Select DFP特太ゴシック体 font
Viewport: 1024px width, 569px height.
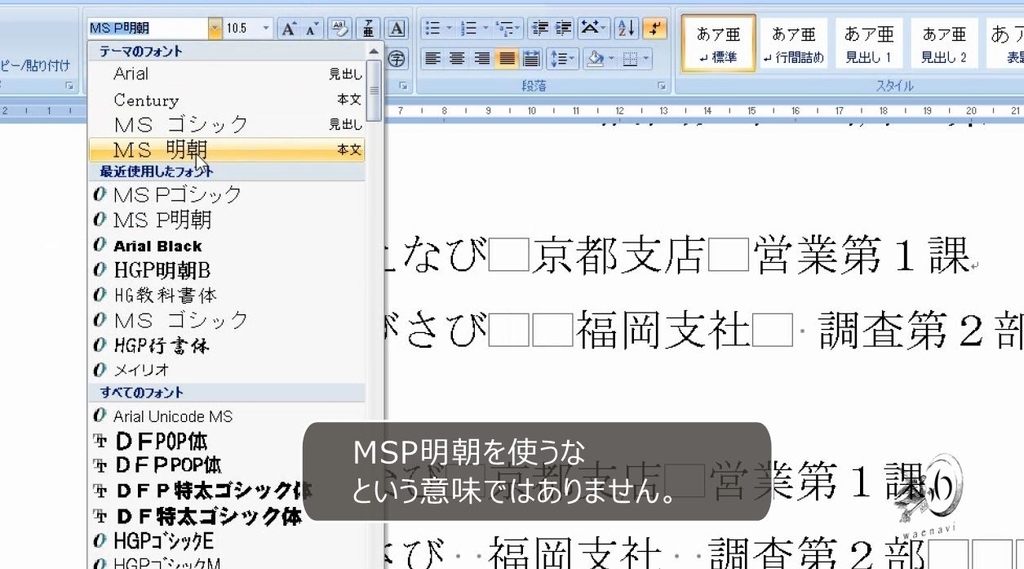tap(227, 491)
